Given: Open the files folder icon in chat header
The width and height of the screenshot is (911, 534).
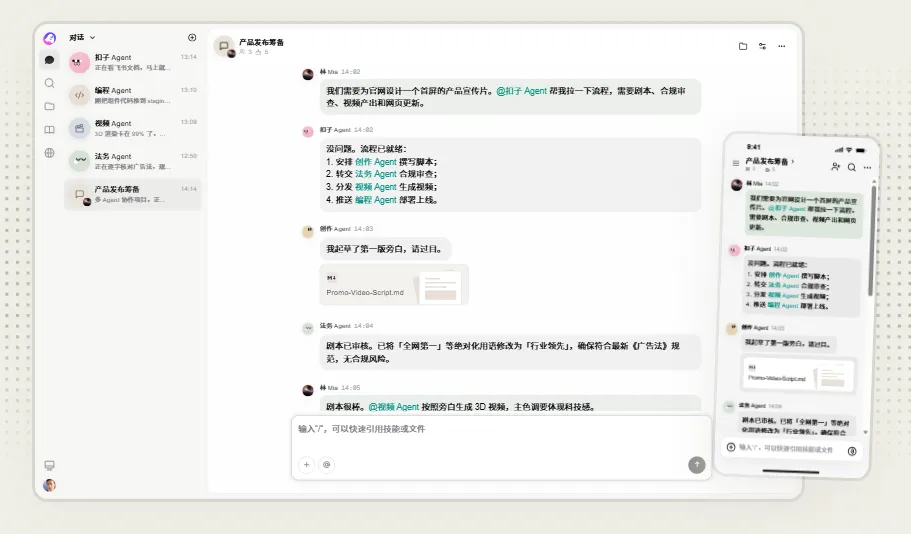Looking at the screenshot, I should coord(743,46).
